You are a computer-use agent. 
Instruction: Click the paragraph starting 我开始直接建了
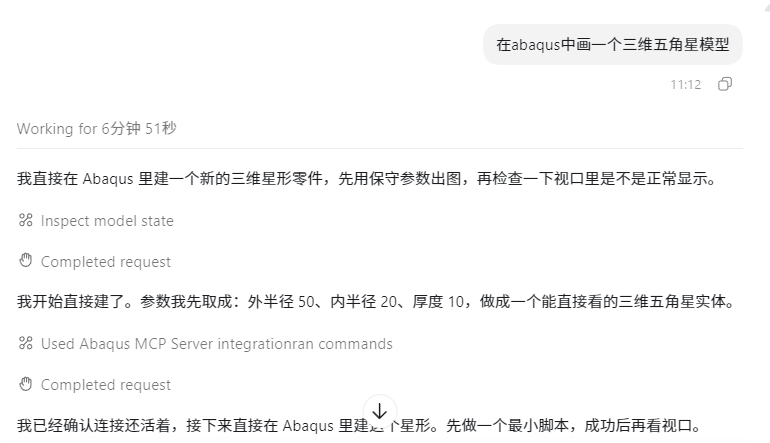pyautogui.click(x=376, y=302)
